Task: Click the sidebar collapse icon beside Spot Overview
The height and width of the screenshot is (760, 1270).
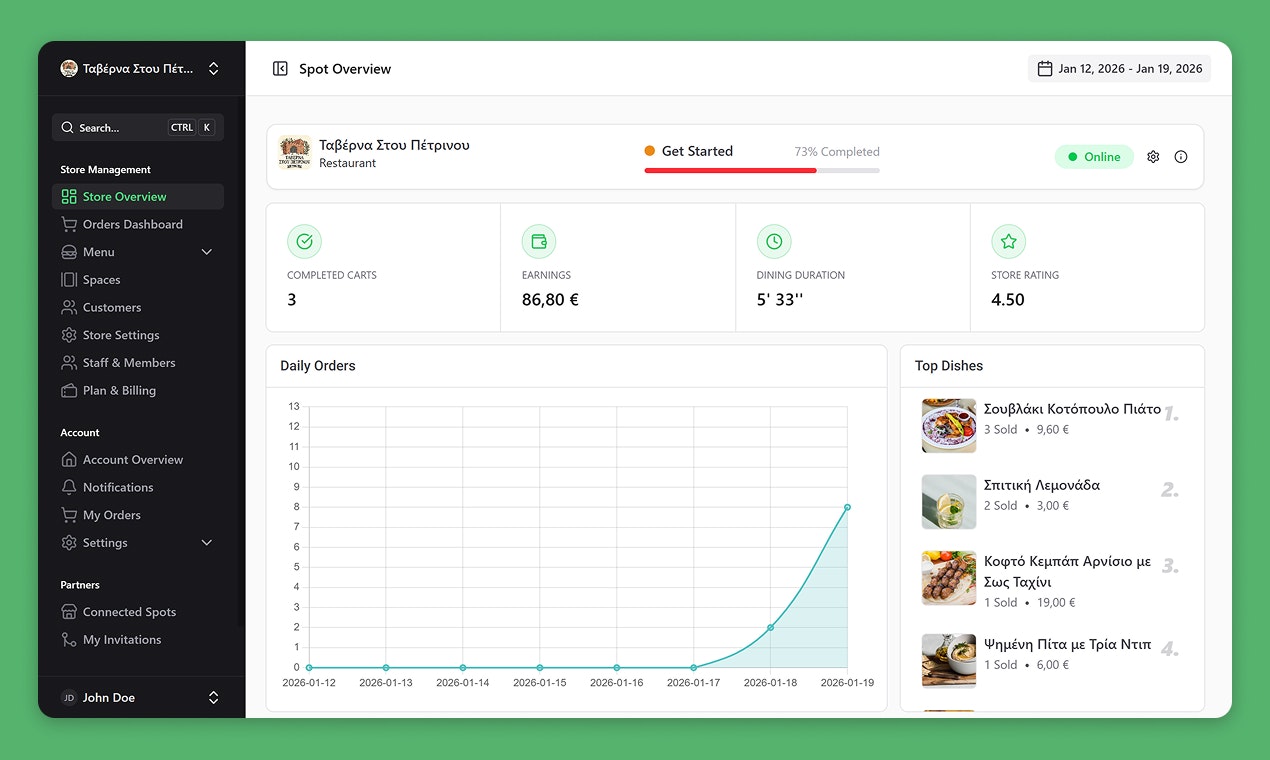Action: coord(278,68)
